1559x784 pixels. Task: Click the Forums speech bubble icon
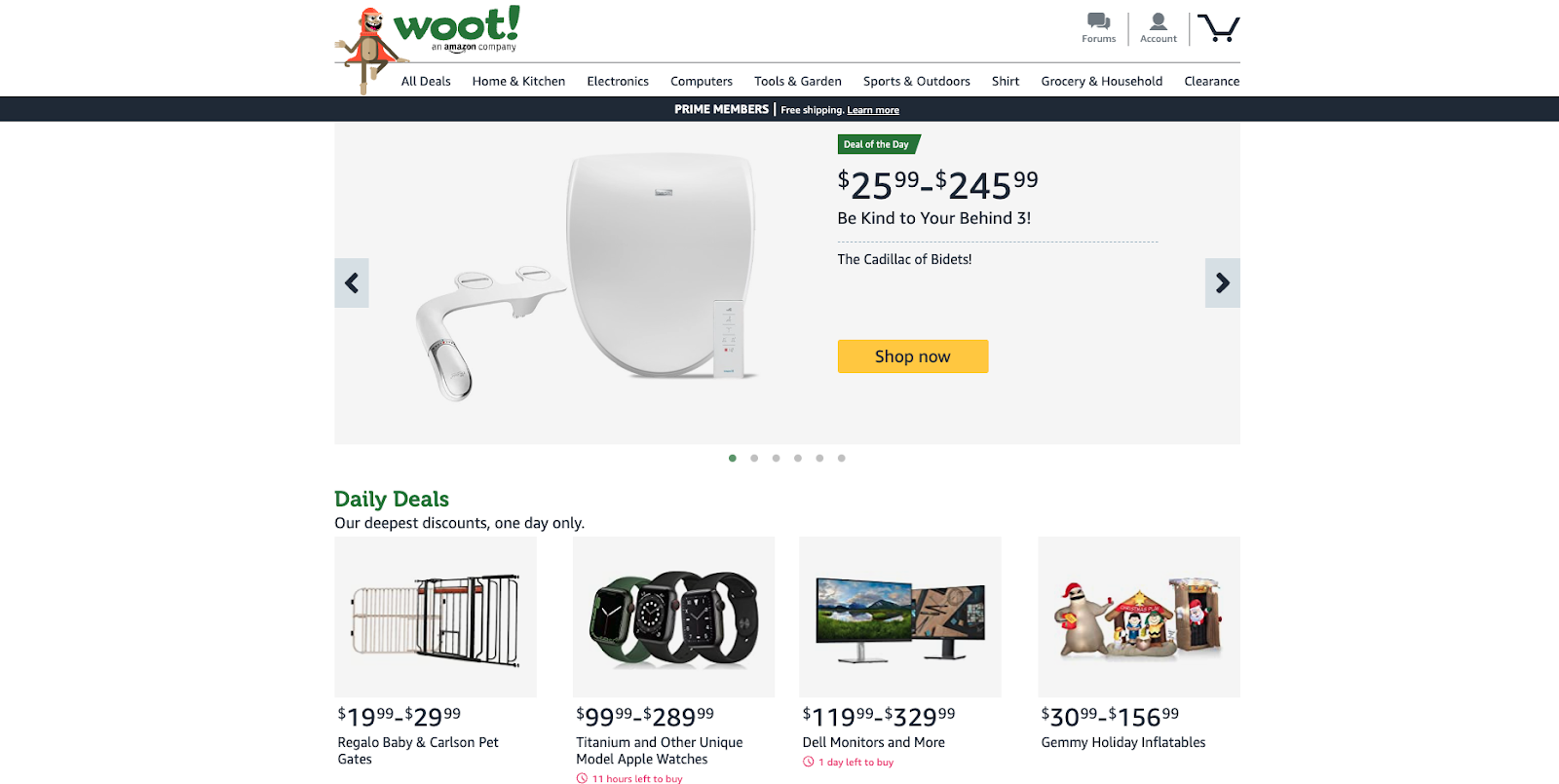click(1098, 20)
